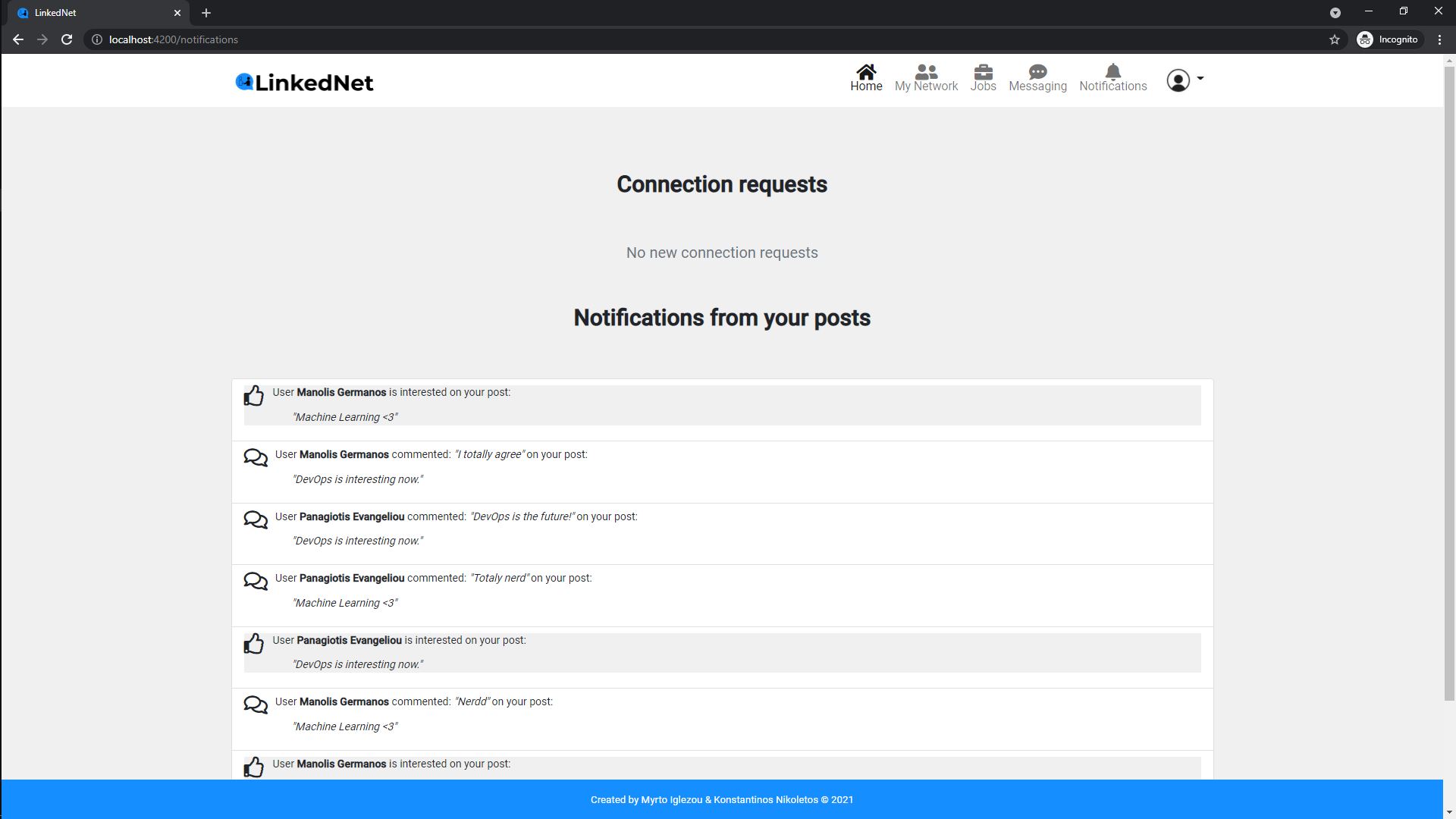Go to the Home nav icon

tap(866, 72)
